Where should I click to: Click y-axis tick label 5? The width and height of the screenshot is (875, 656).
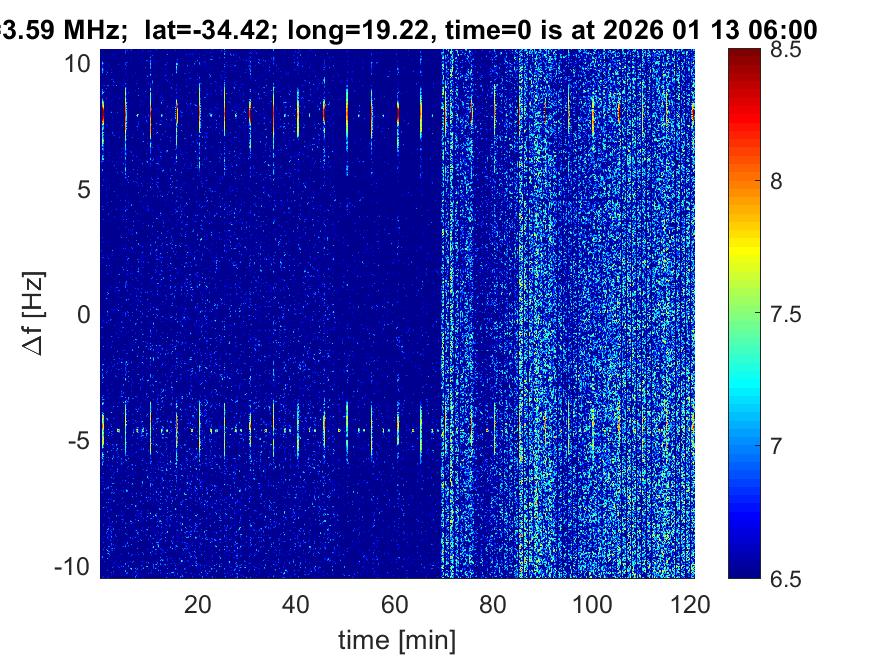86,189
